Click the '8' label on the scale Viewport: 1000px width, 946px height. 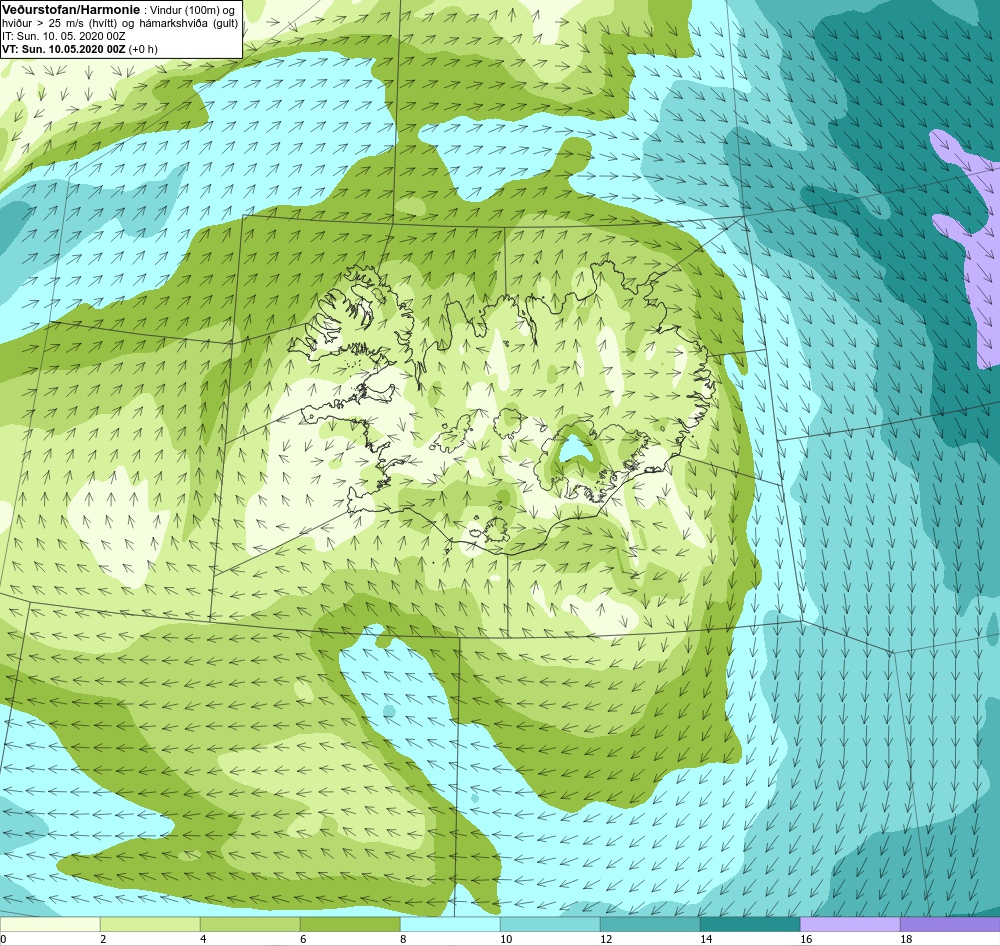(x=403, y=939)
